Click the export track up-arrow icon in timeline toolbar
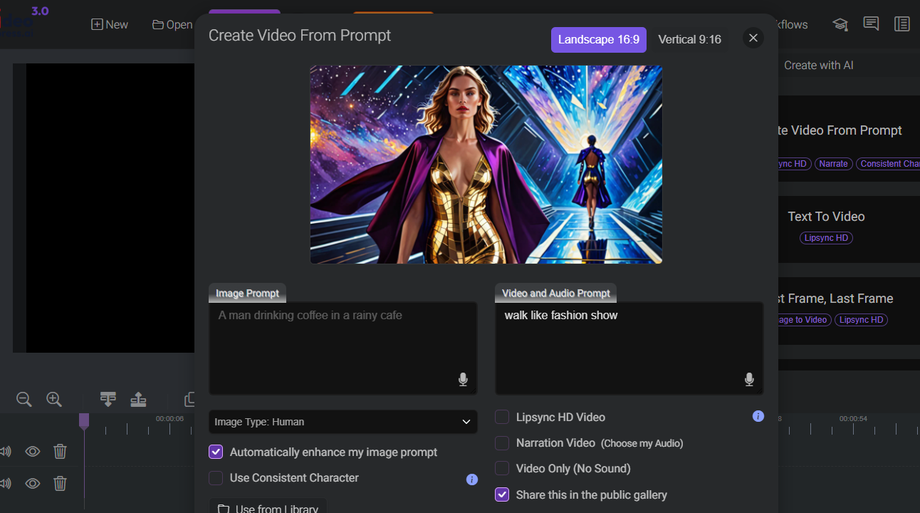 pyautogui.click(x=138, y=399)
